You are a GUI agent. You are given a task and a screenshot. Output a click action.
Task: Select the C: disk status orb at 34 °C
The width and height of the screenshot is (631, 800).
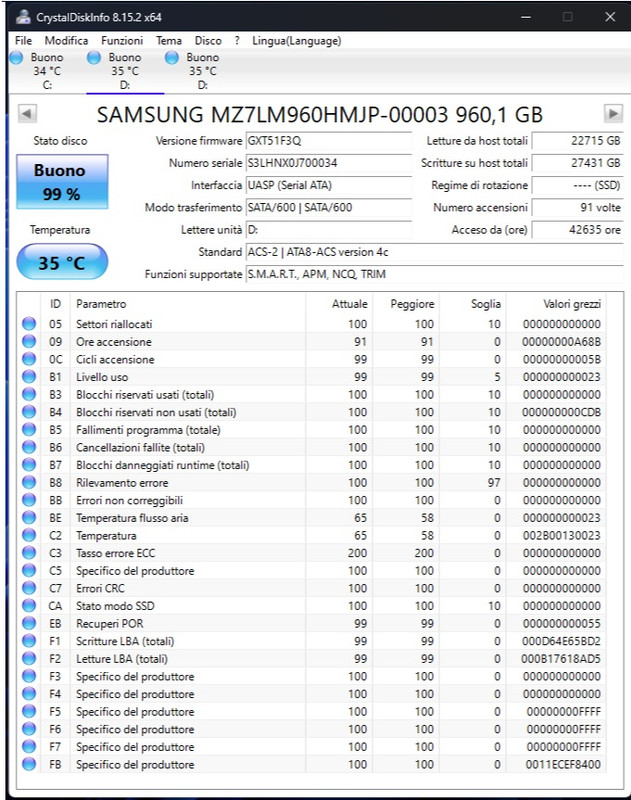click(x=16, y=58)
